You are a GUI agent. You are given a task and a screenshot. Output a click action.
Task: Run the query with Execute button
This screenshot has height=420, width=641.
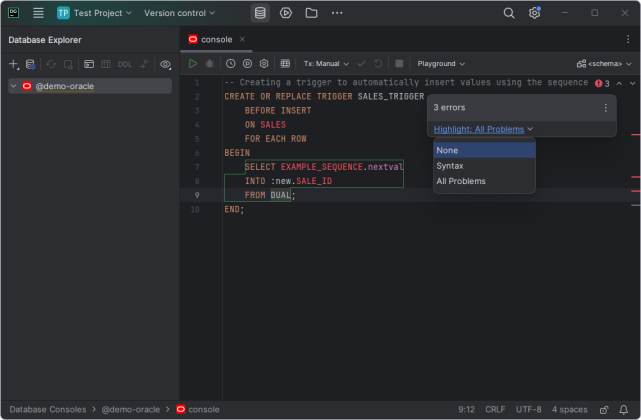(x=193, y=63)
